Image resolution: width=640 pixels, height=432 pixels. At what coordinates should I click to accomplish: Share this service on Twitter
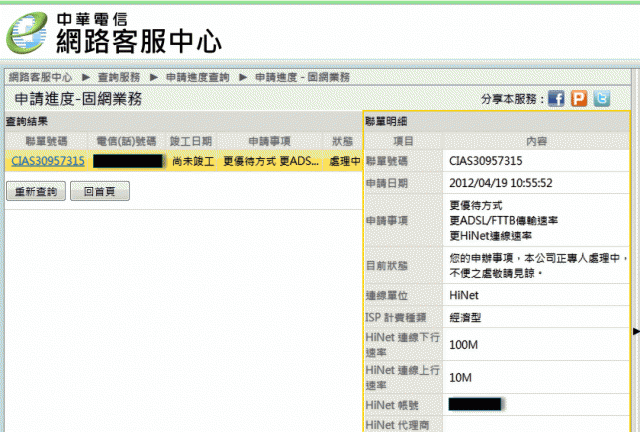[x=602, y=98]
